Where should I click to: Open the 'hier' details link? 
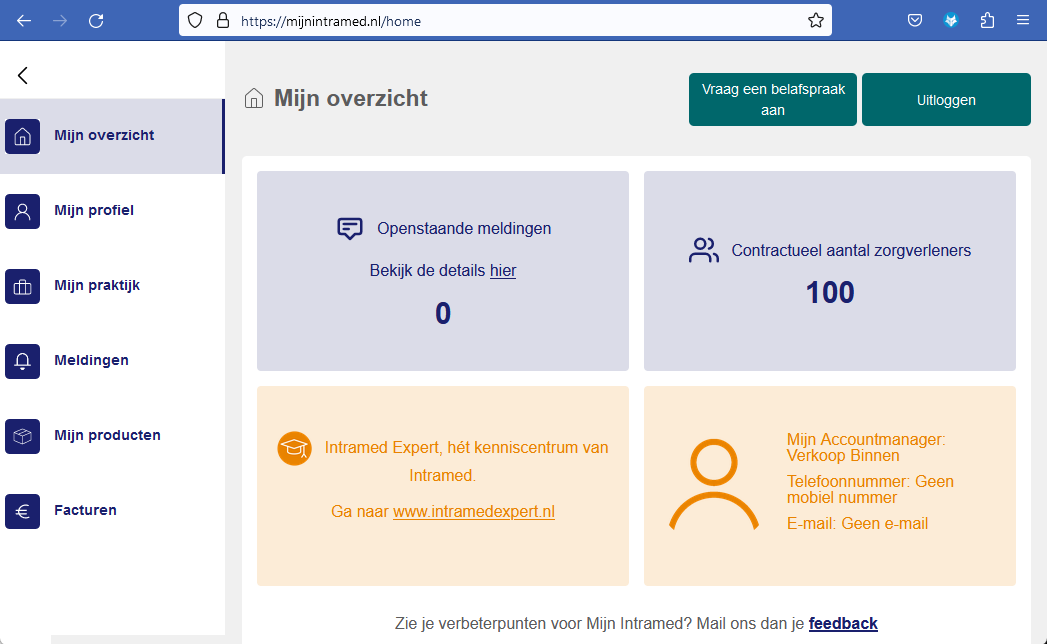coord(503,271)
